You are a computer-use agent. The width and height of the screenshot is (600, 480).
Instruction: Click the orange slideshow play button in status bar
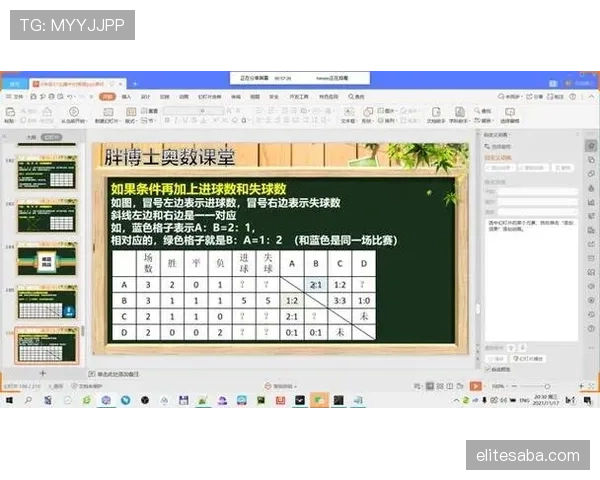[x=476, y=386]
